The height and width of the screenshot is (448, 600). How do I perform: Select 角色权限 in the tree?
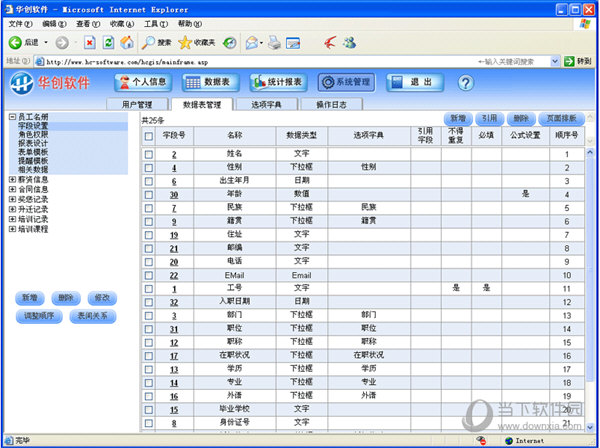(33, 134)
